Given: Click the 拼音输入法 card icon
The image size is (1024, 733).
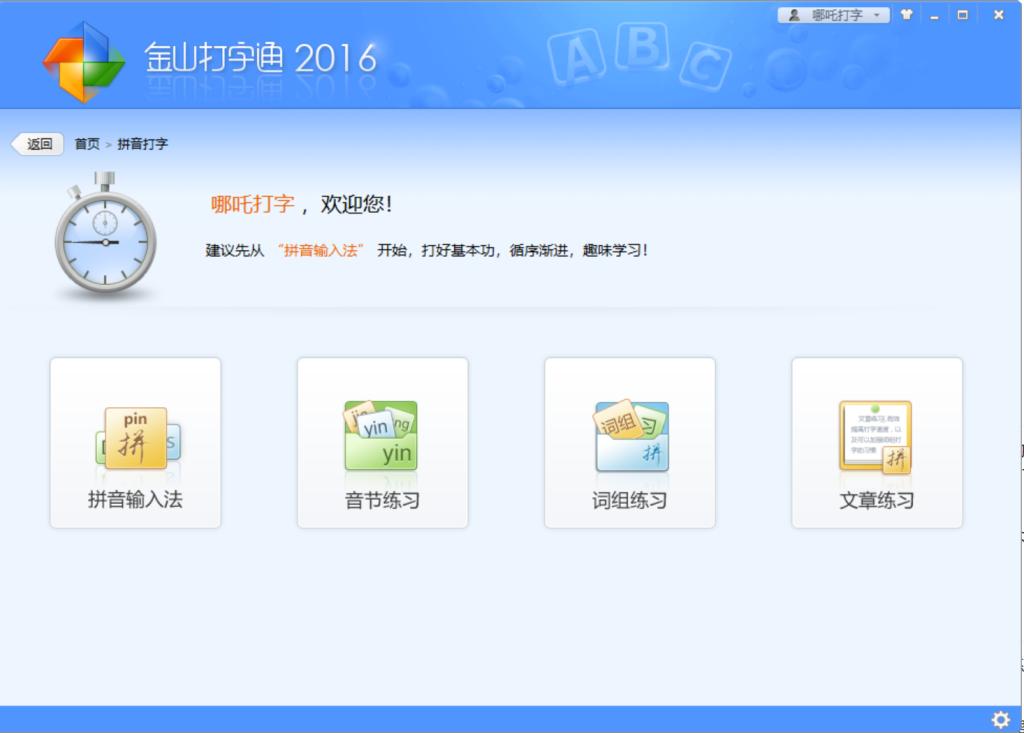Looking at the screenshot, I should [x=136, y=438].
